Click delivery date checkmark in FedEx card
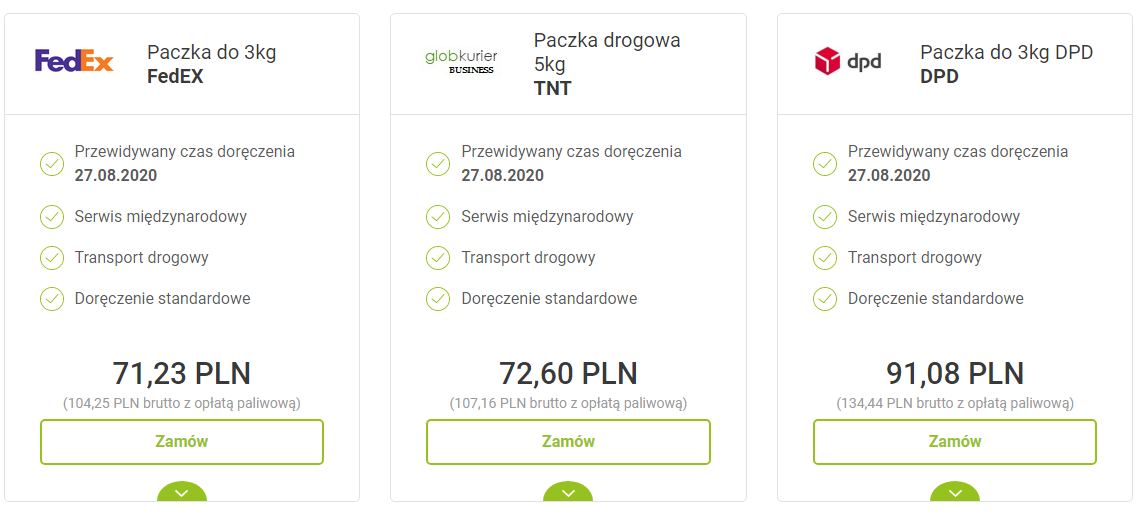The width and height of the screenshot is (1145, 514). tap(52, 164)
